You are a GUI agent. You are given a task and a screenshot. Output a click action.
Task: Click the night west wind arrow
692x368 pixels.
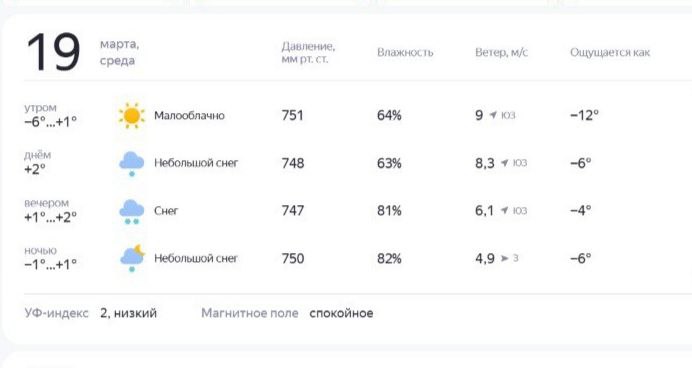click(504, 258)
